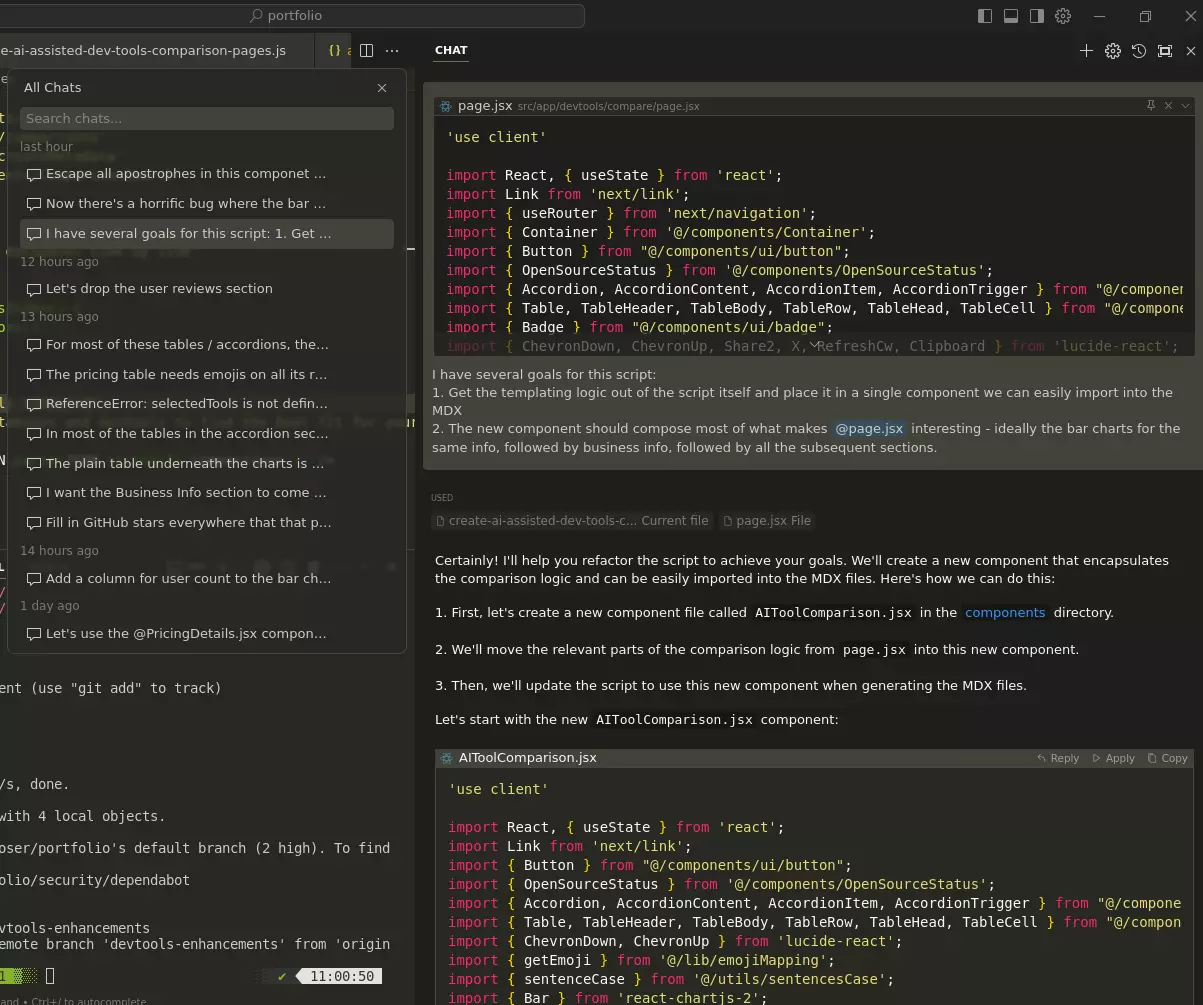Viewport: 1203px width, 1005px height.
Task: Follow the 'components' directory link
Action: [x=1005, y=613]
